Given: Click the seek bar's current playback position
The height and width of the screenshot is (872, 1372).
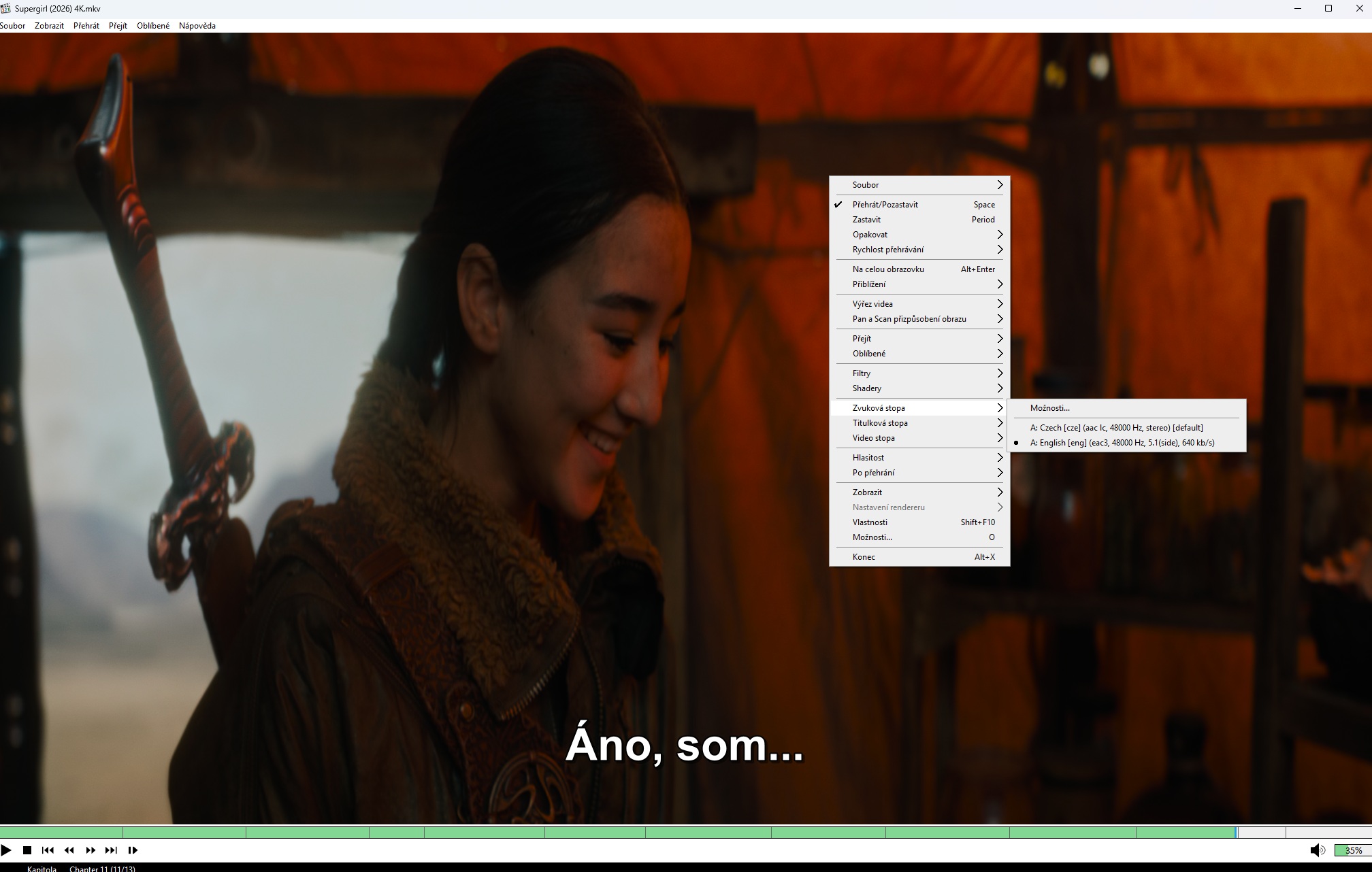Looking at the screenshot, I should point(1236,832).
